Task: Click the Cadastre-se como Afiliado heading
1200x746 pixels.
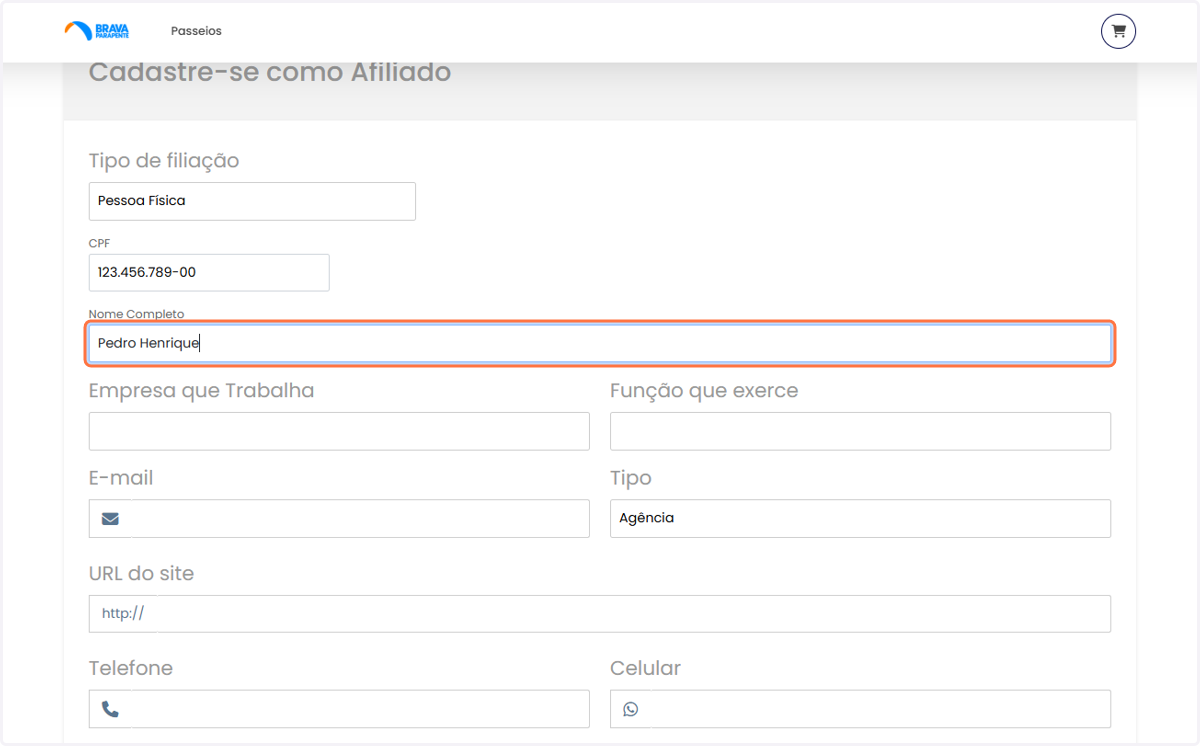Action: (x=270, y=72)
